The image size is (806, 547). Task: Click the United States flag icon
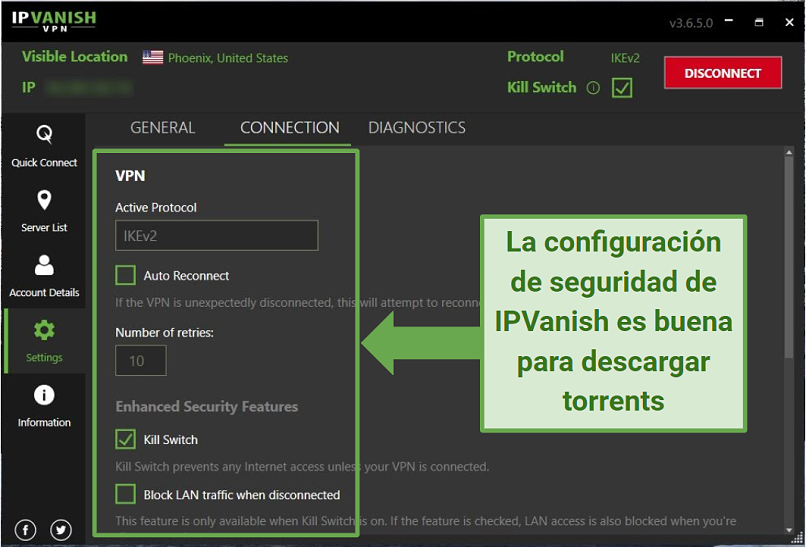[x=153, y=58]
